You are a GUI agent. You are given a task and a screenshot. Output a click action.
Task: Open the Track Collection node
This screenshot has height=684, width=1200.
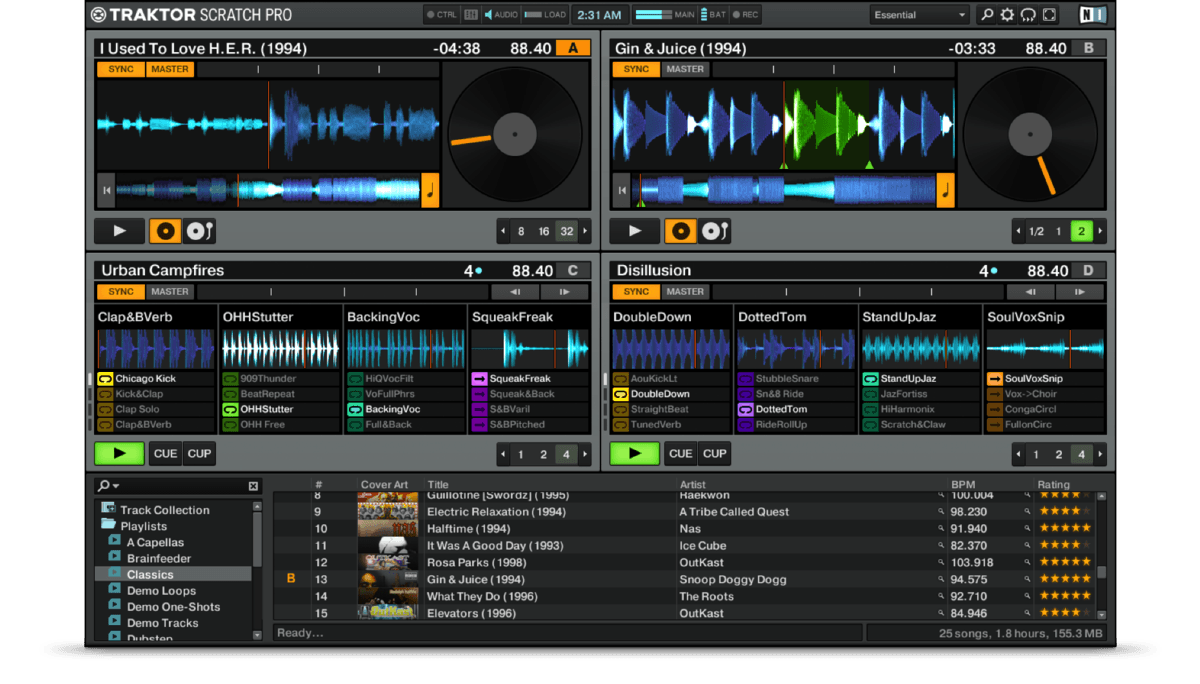[165, 510]
